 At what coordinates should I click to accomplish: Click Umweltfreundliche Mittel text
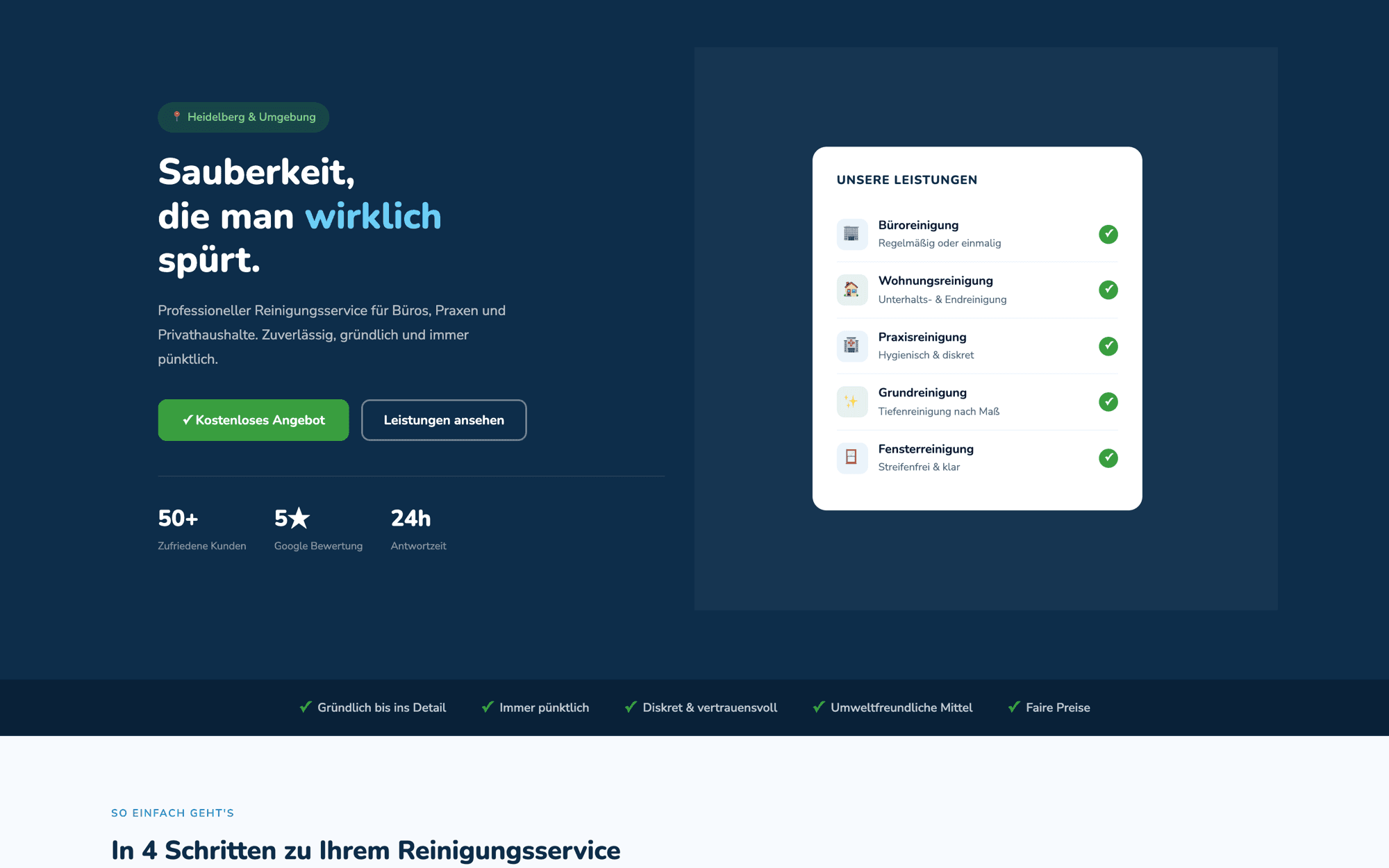[x=901, y=708]
